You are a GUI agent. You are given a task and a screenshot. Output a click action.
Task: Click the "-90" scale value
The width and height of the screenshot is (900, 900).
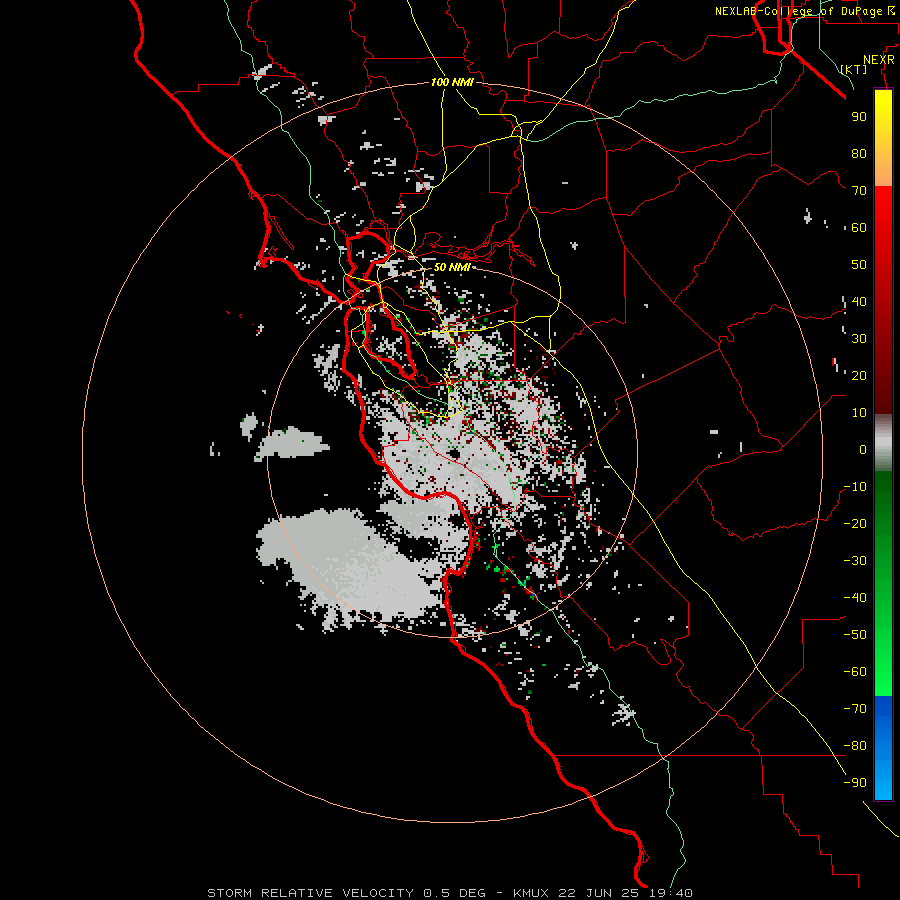[855, 783]
